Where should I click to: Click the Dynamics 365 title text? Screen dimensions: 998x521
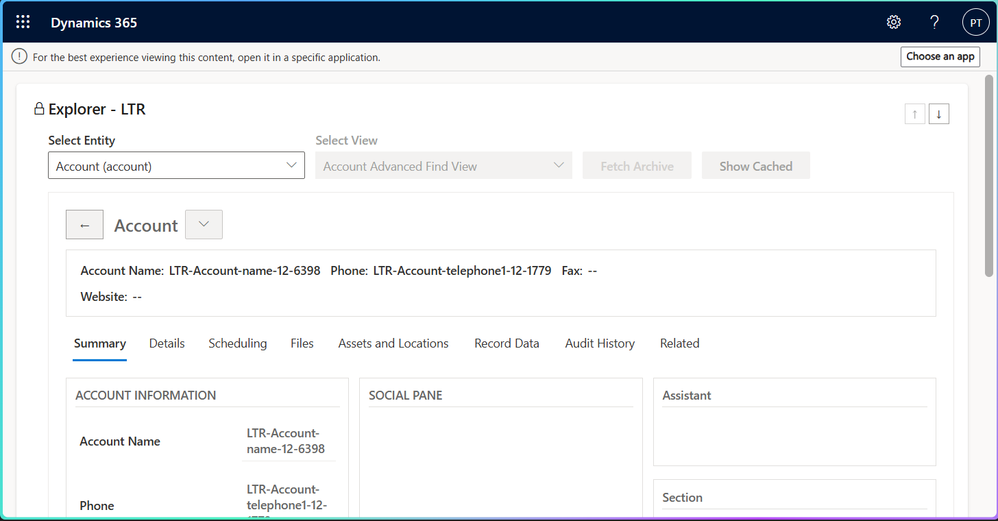[x=94, y=23]
